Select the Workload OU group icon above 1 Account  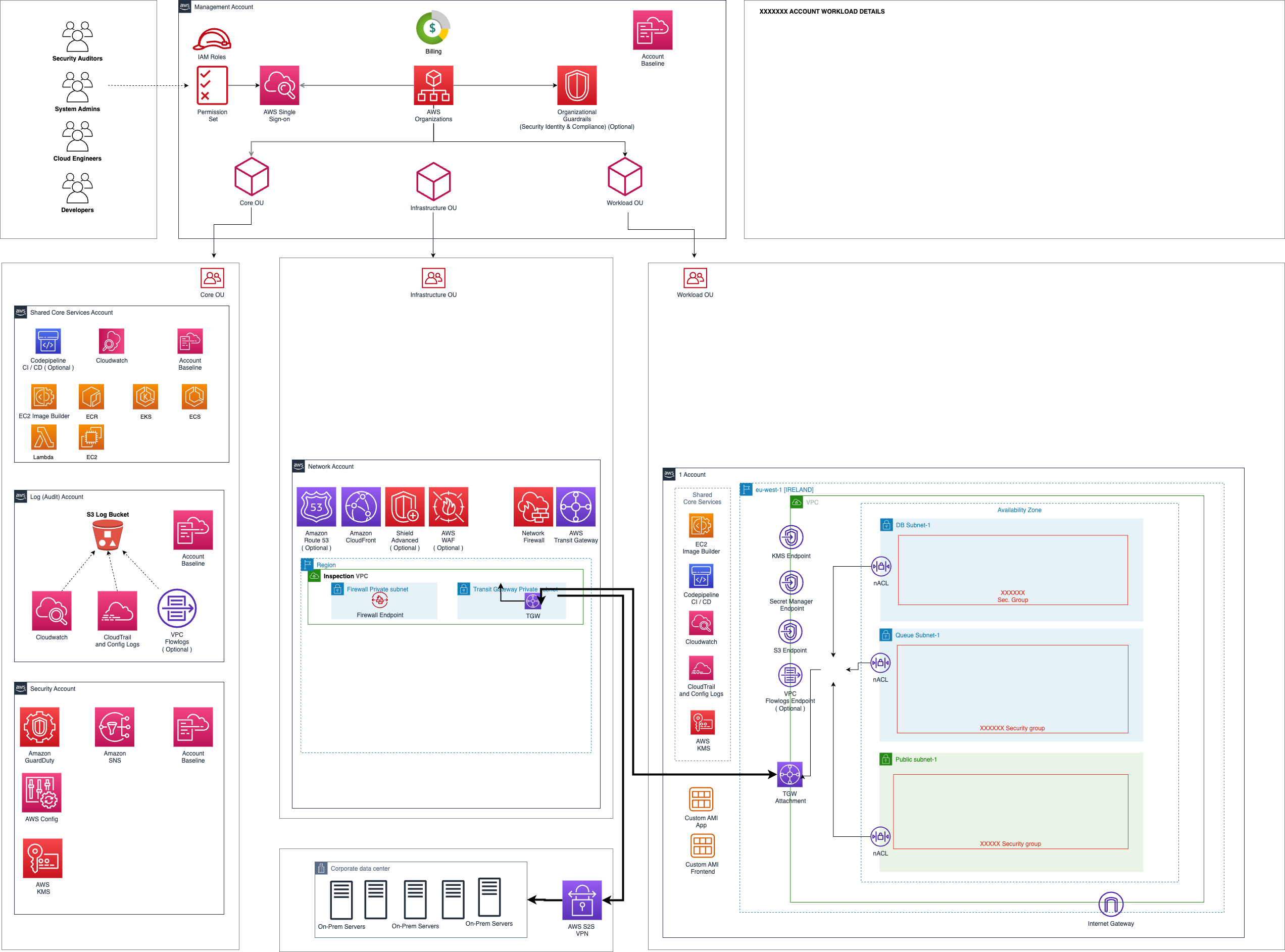click(x=695, y=278)
